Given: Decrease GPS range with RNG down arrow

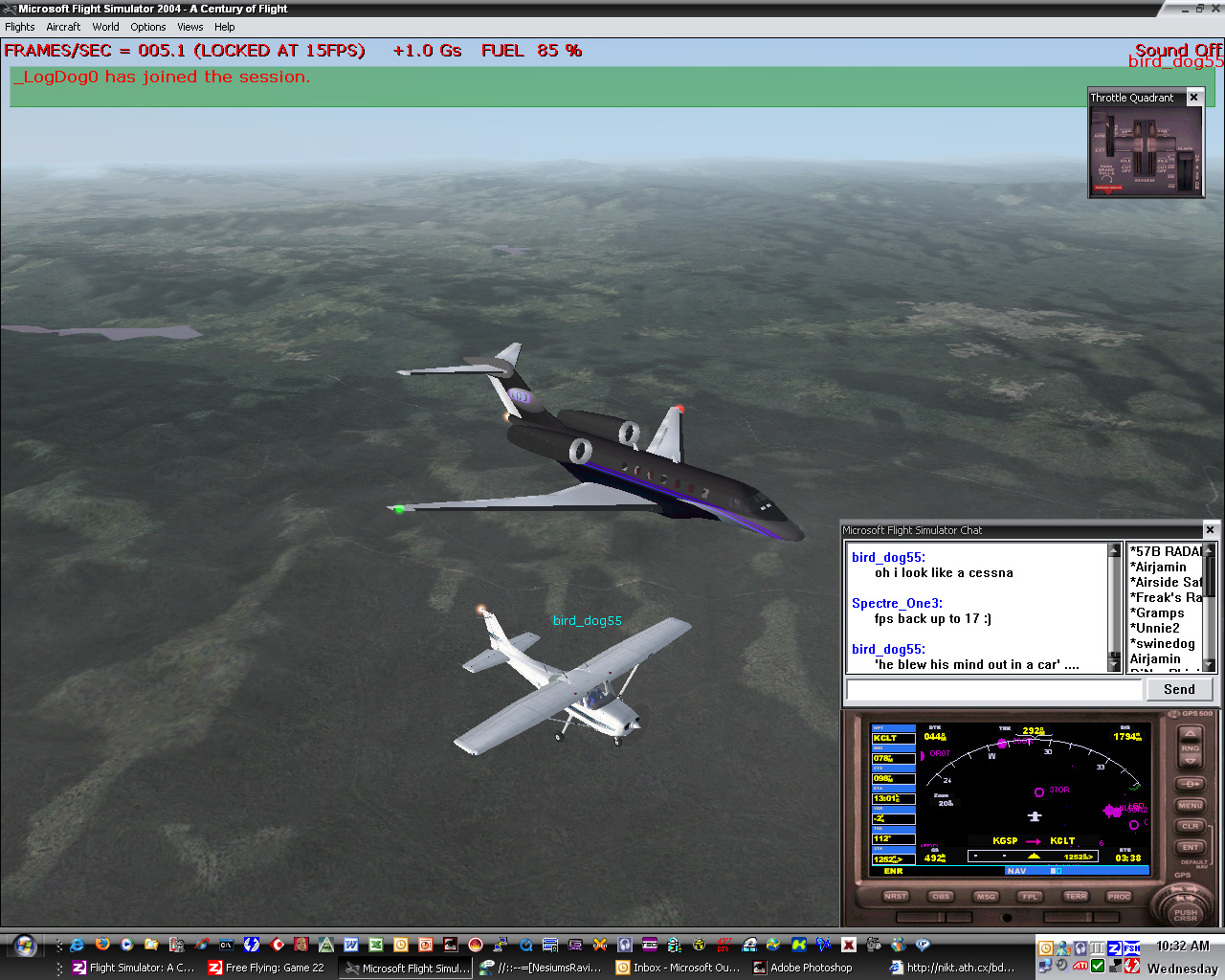Looking at the screenshot, I should tap(1190, 760).
